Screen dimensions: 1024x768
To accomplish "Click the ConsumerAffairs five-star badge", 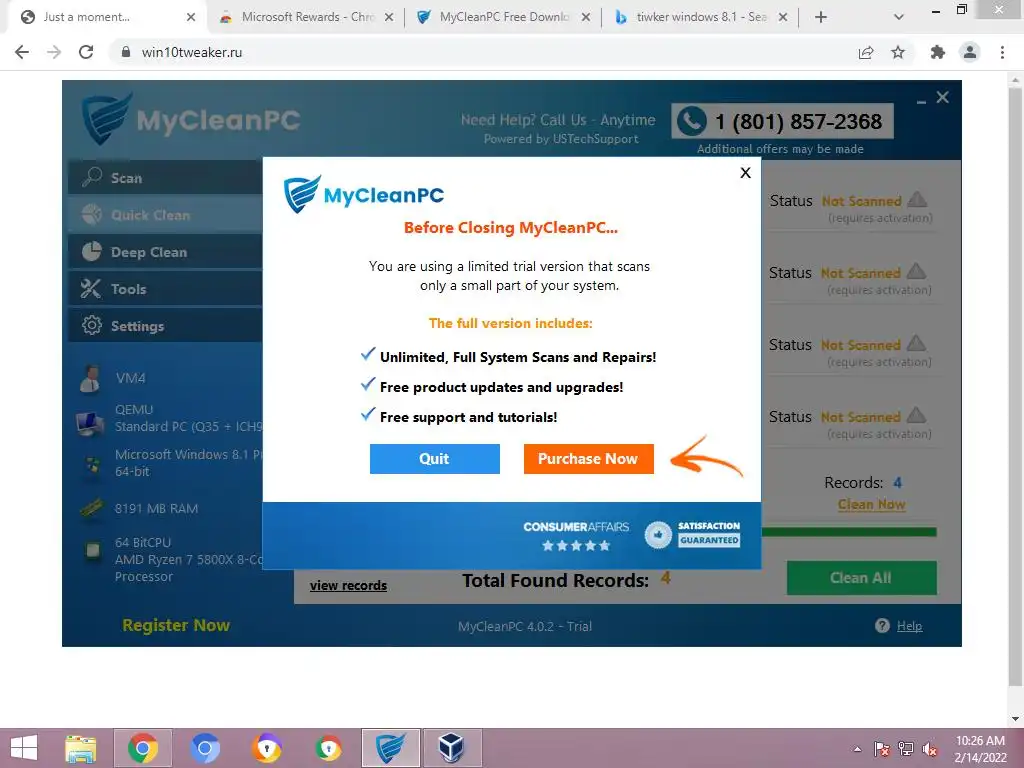I will click(x=576, y=536).
